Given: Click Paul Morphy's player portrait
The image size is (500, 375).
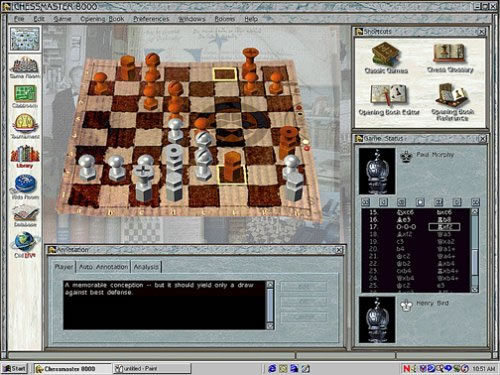Looking at the screenshot, I should tap(377, 171).
